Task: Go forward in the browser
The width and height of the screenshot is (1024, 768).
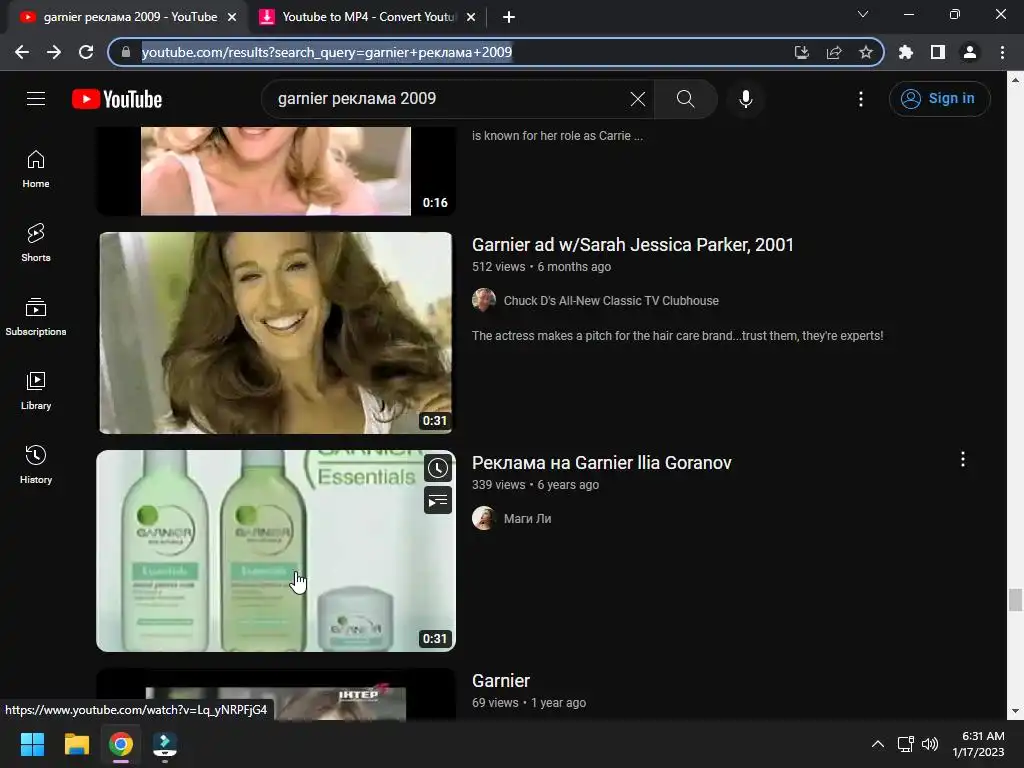Action: pos(54,52)
